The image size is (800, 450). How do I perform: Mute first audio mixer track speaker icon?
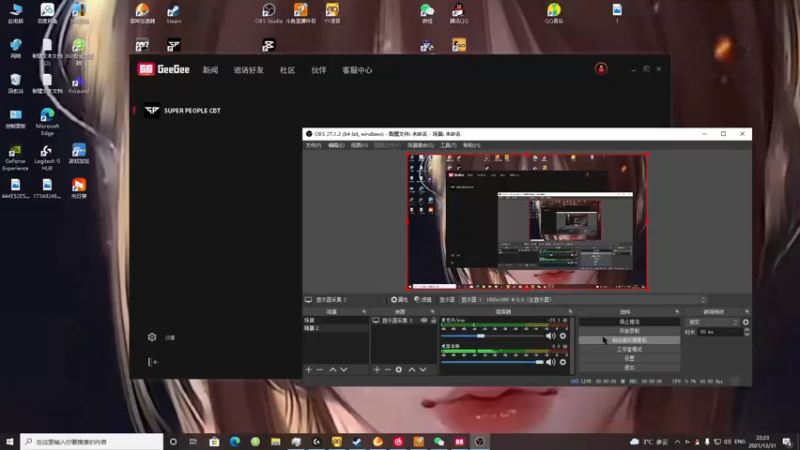(x=551, y=336)
